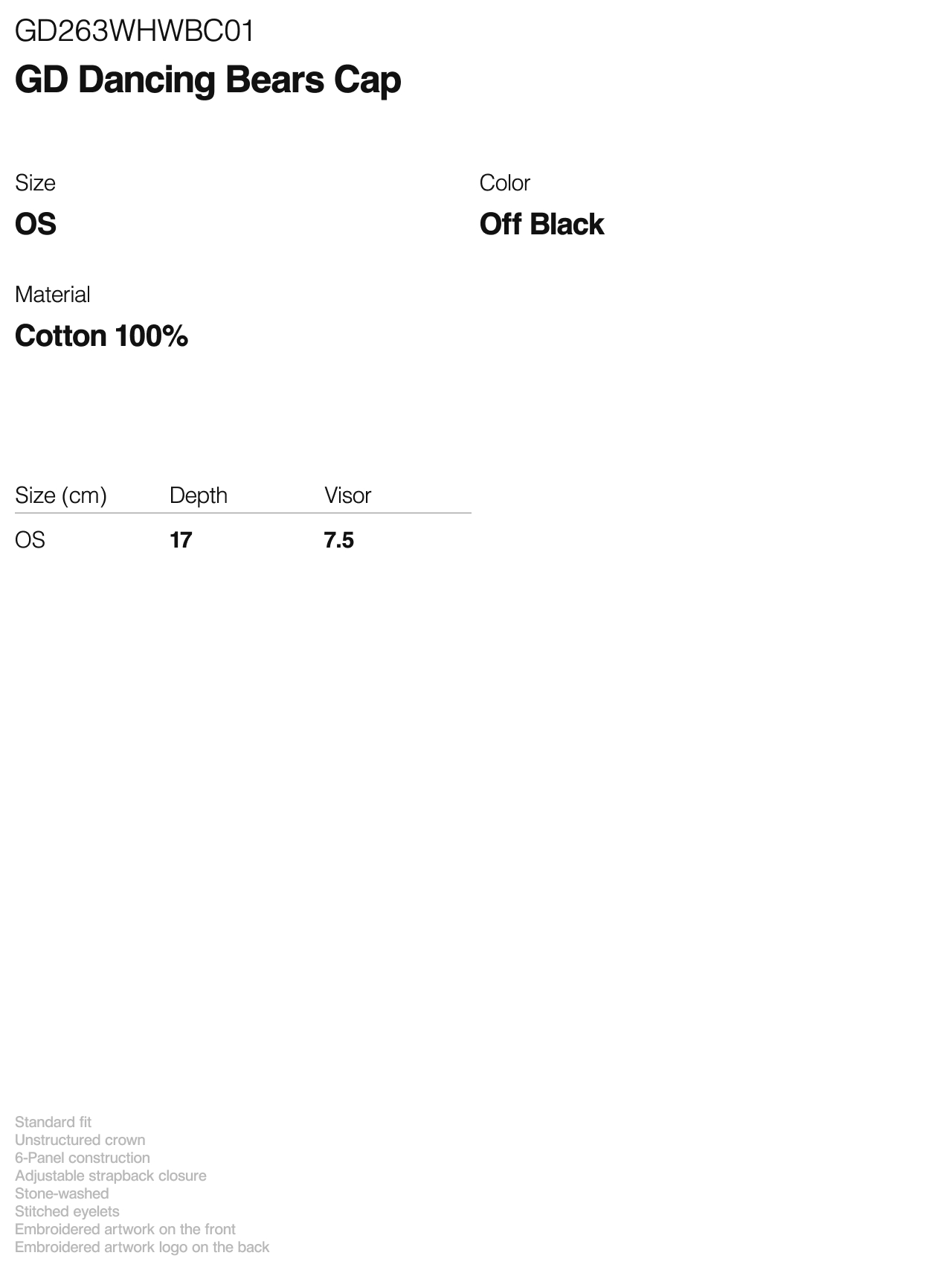The width and height of the screenshot is (952, 1270).
Task: Click the Cotton 100% text
Action: click(x=101, y=336)
